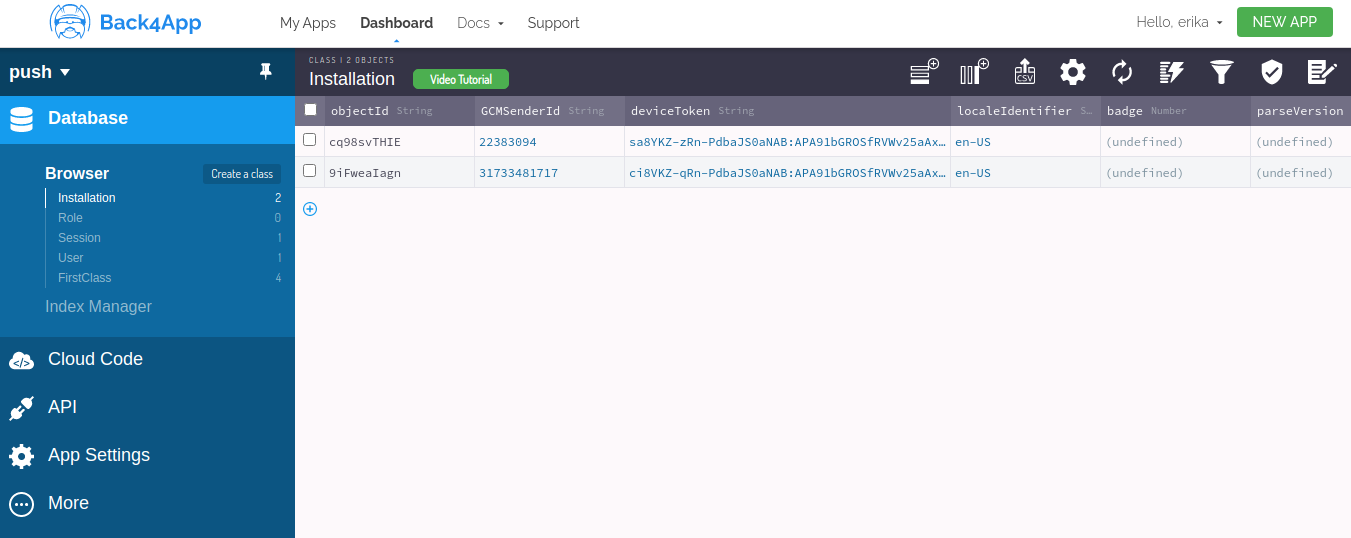Click the Back4App robot logo
Viewport: 1351px width, 538px height.
click(x=69, y=22)
